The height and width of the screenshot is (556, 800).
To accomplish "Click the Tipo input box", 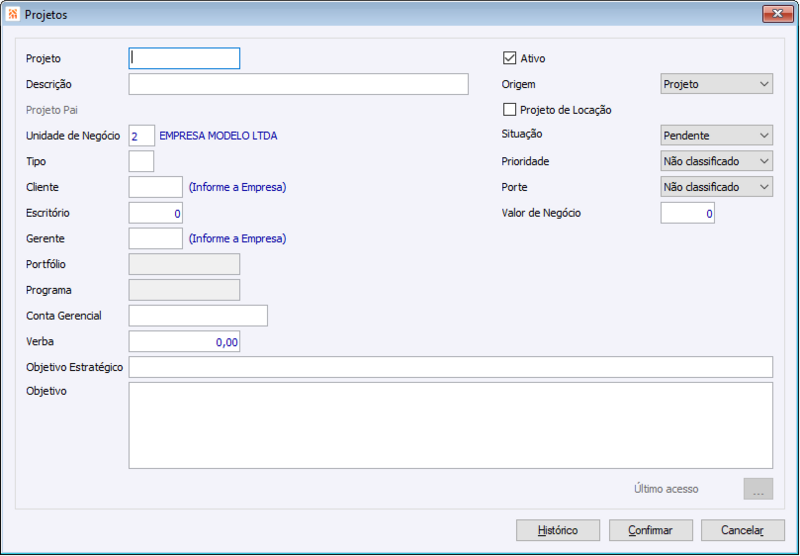I will pos(141,161).
